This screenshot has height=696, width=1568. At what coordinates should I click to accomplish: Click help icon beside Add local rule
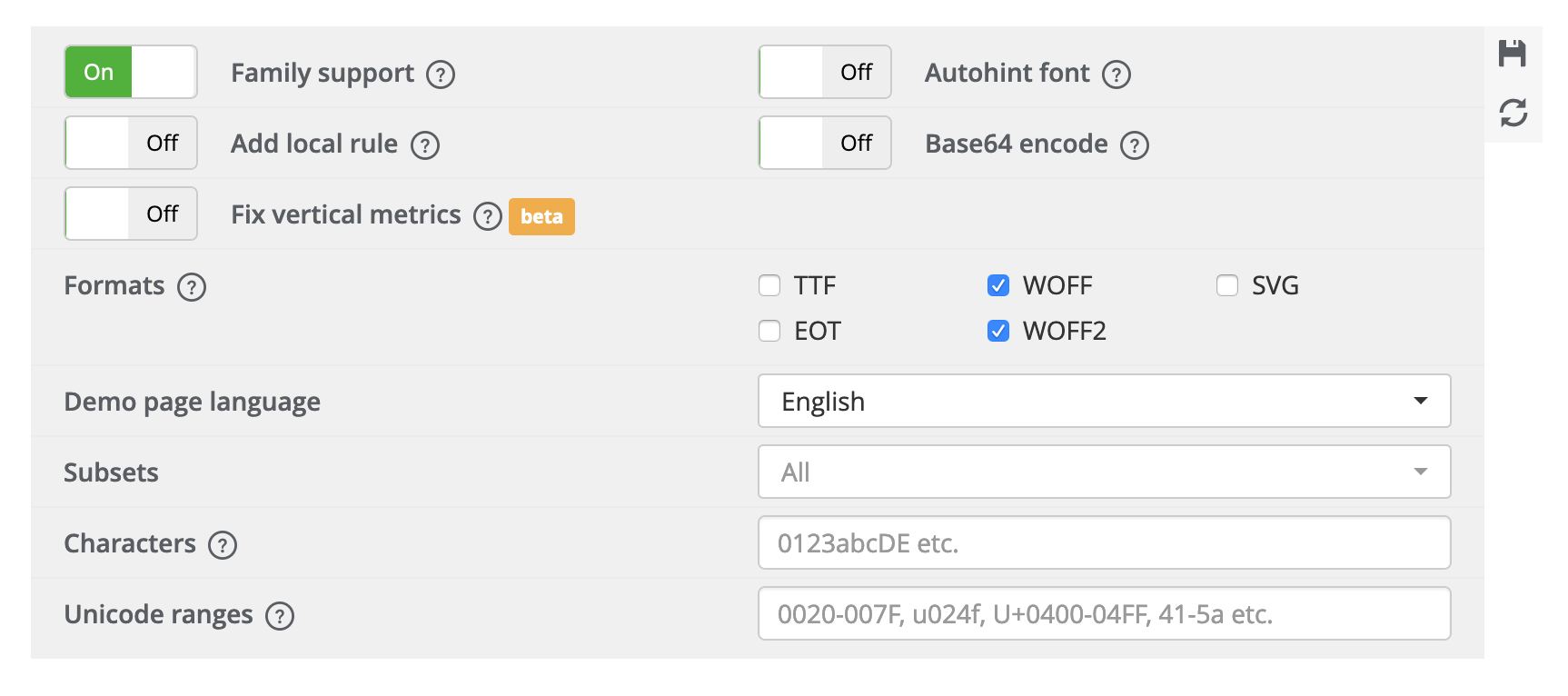[x=425, y=145]
